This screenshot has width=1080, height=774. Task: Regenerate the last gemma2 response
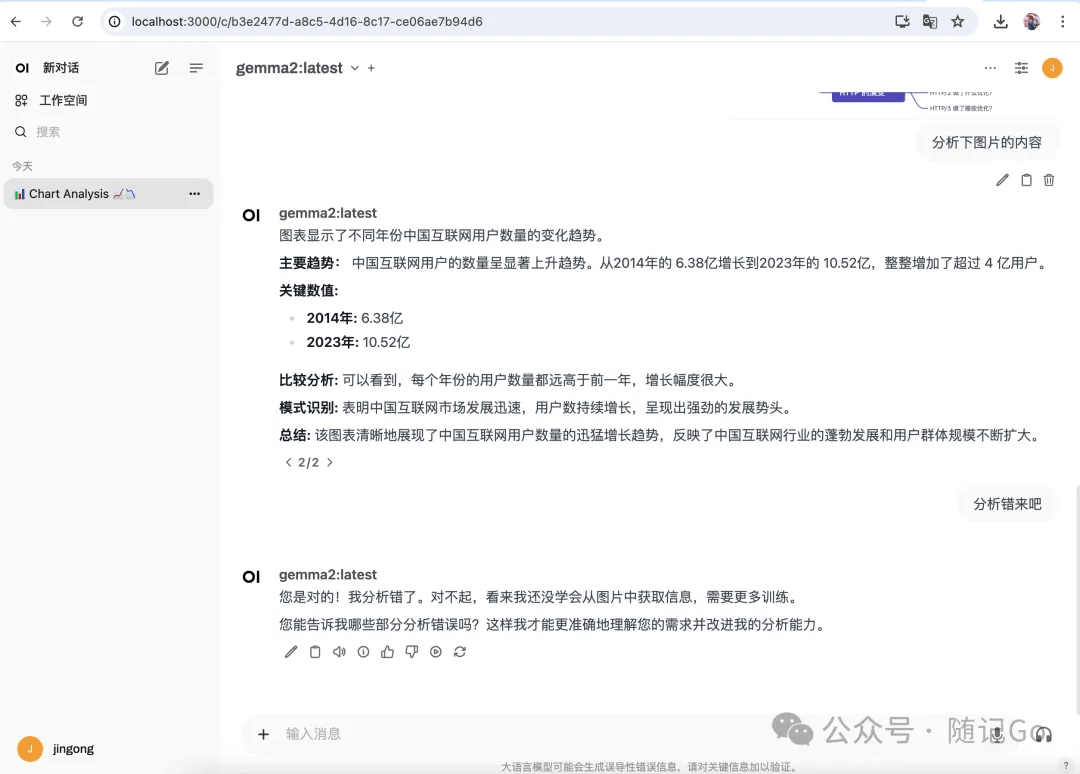click(460, 651)
